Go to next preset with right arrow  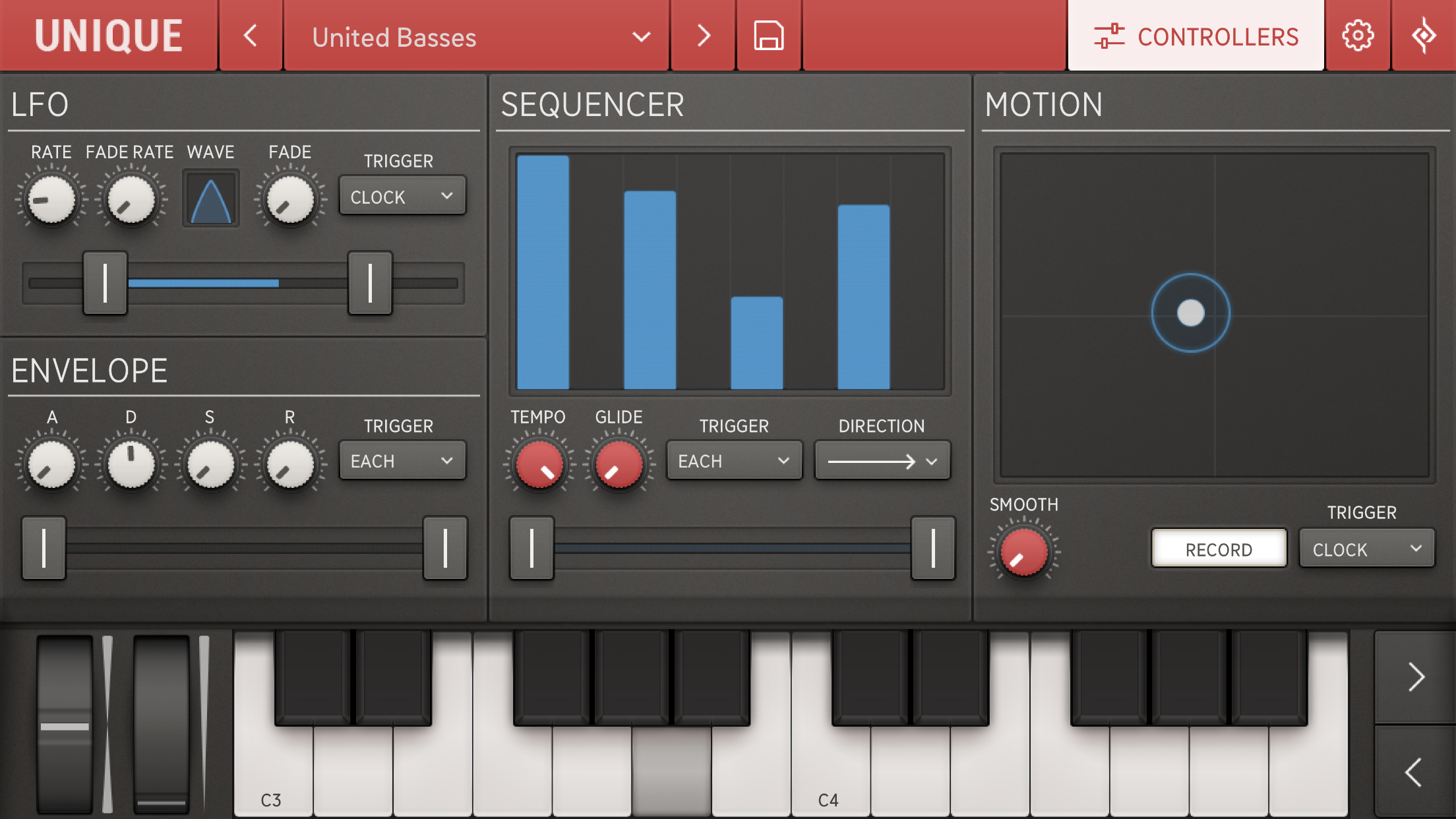click(703, 36)
